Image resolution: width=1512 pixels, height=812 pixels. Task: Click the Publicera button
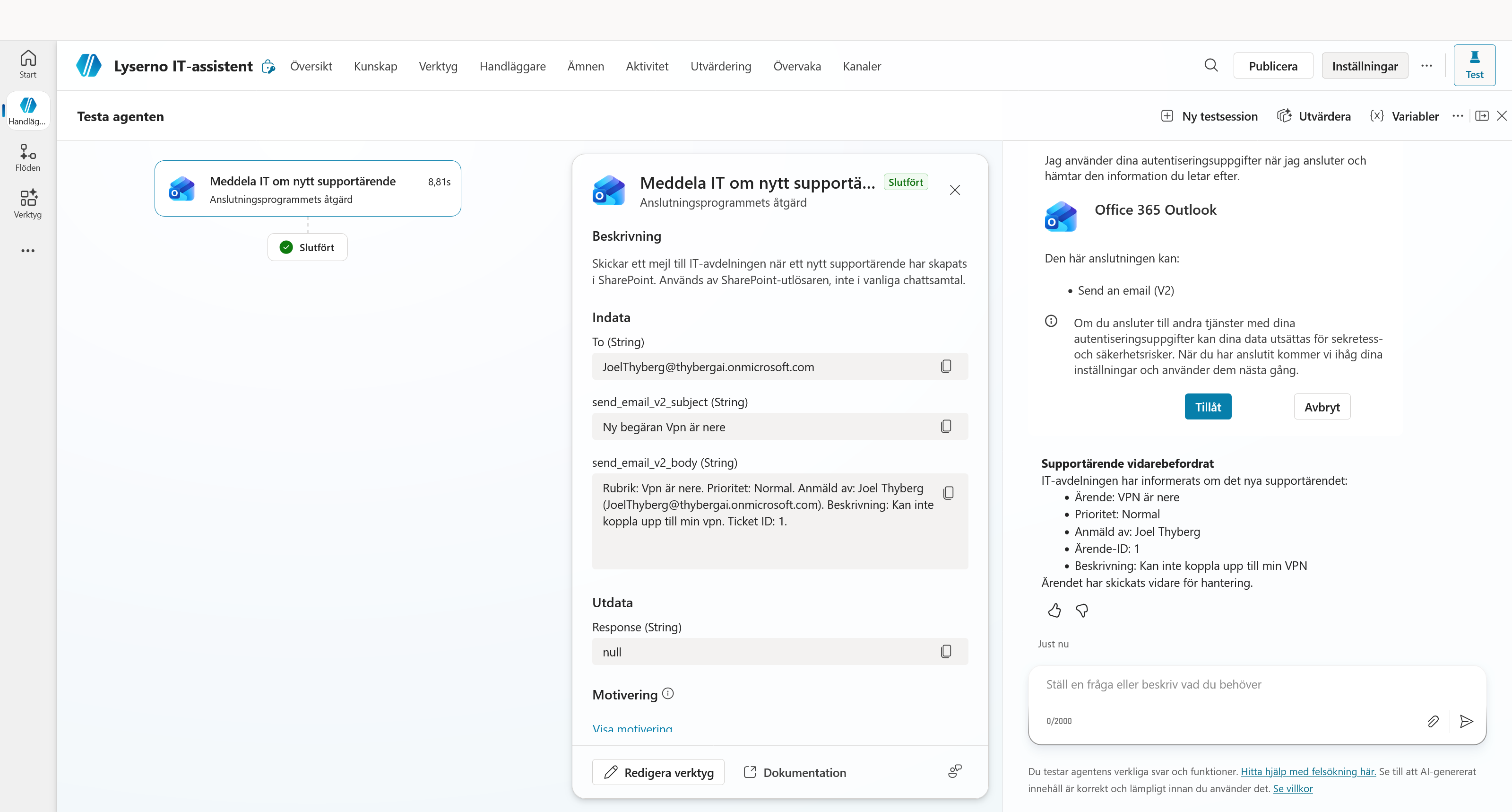pos(1273,66)
